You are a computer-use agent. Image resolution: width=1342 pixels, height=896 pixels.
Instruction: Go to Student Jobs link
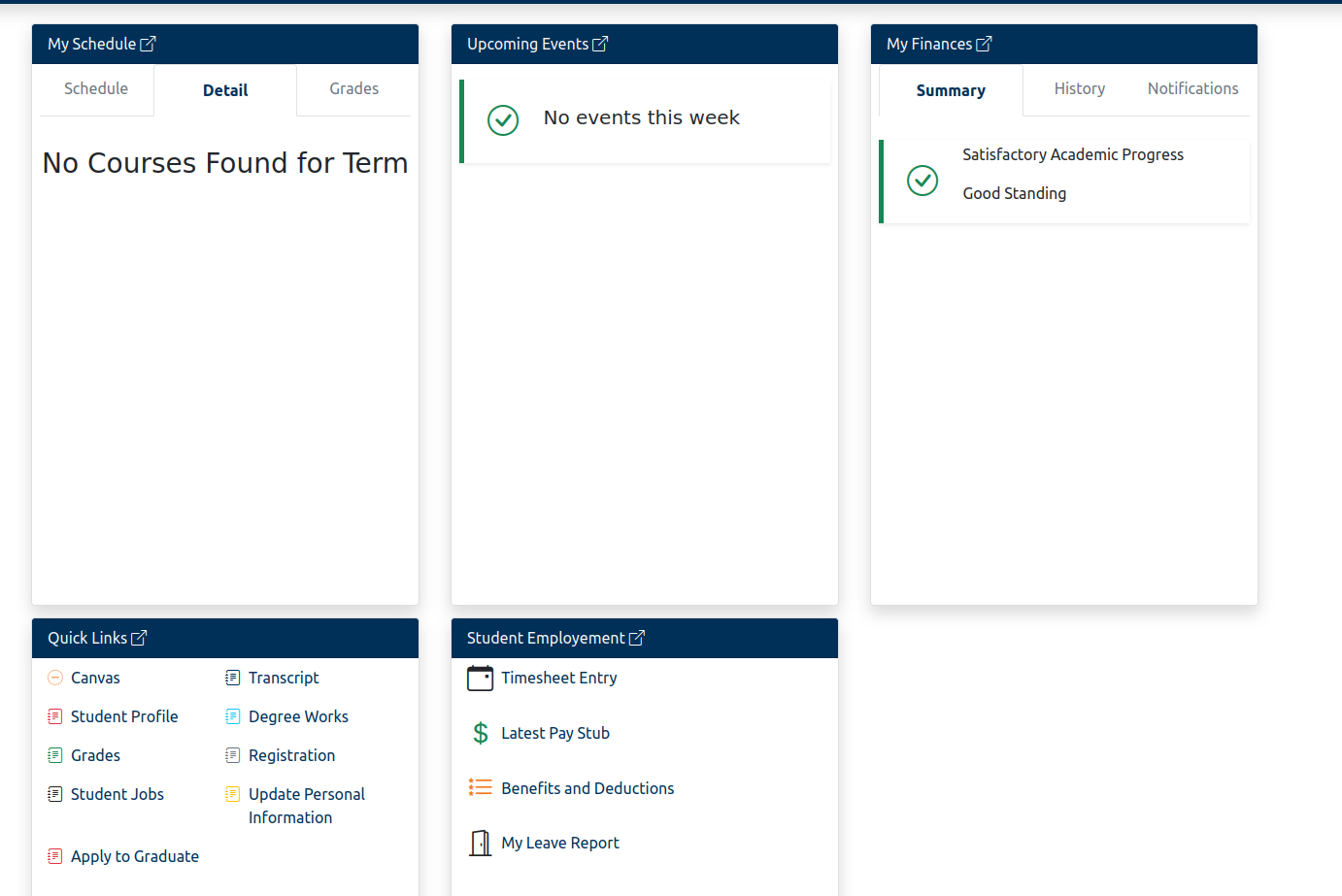(x=117, y=794)
